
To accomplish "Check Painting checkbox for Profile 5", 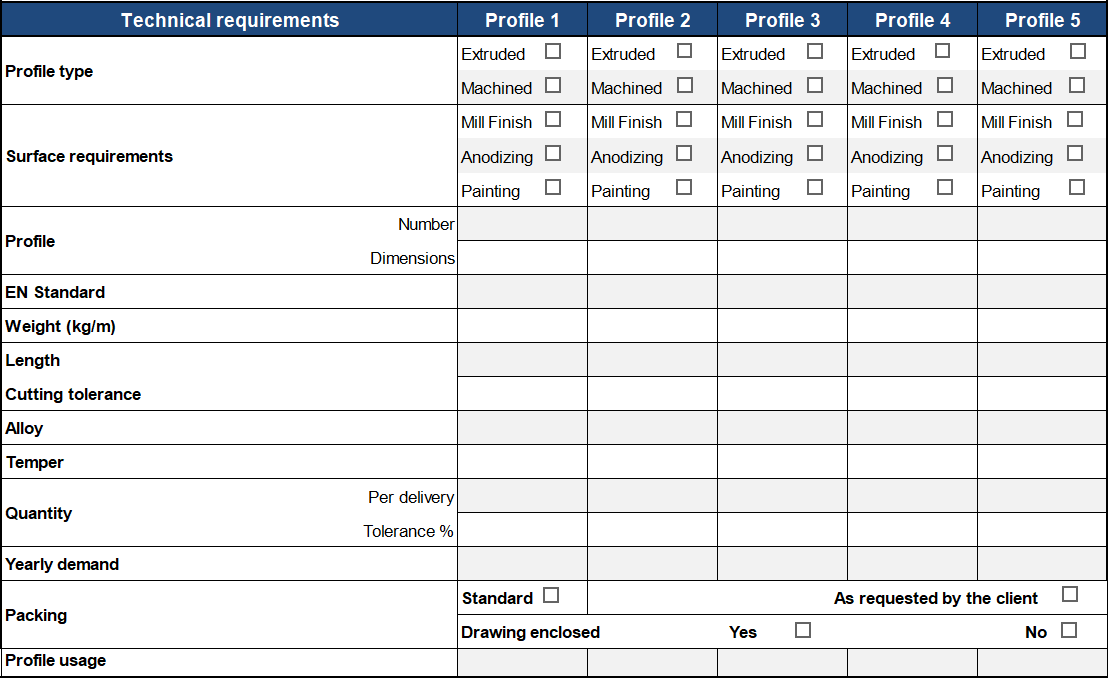I will (x=1077, y=187).
